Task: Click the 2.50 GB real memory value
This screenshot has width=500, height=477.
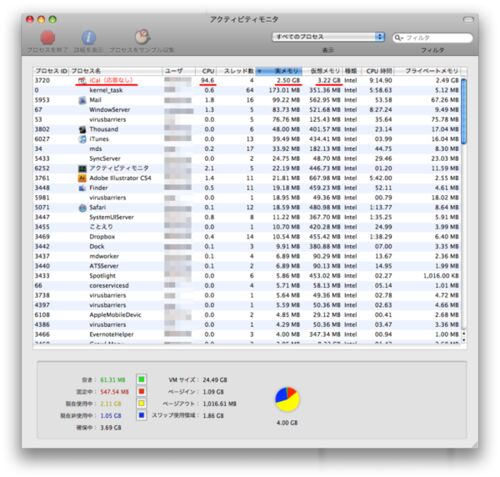Action: click(289, 80)
